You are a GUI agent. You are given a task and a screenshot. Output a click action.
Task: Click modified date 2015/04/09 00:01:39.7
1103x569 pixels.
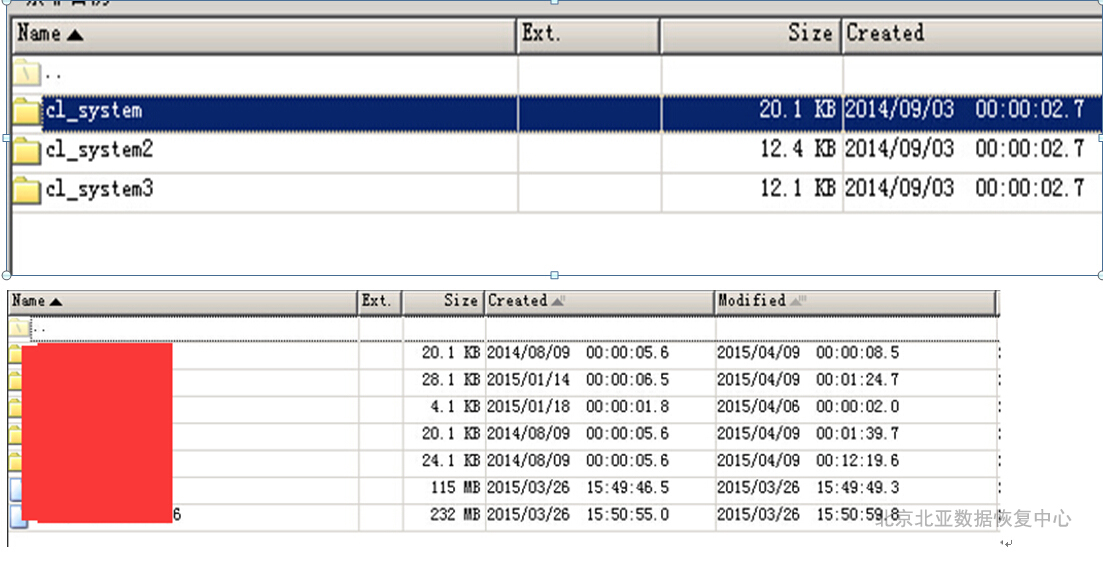click(808, 434)
